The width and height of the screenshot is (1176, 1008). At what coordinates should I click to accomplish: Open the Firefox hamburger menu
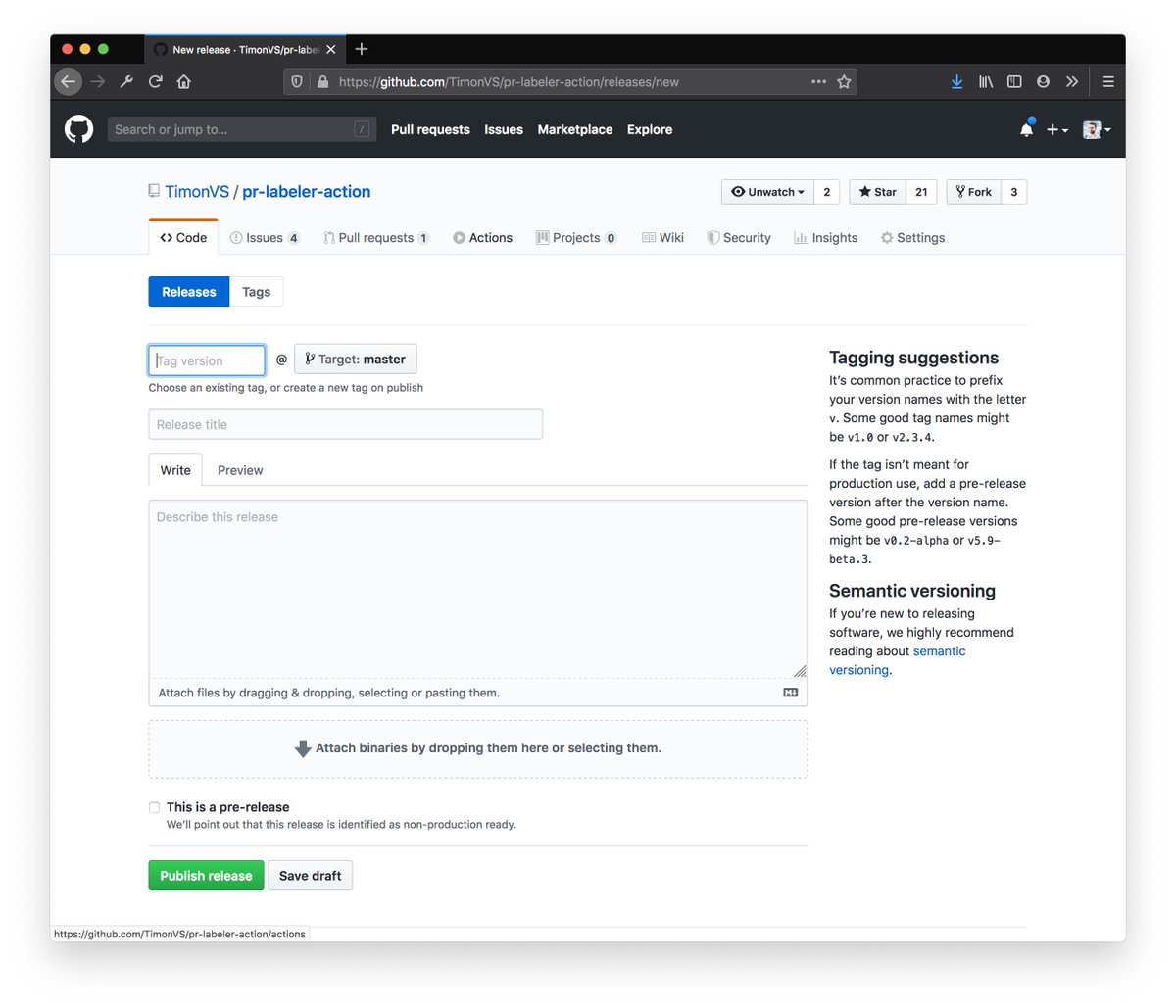click(1108, 82)
